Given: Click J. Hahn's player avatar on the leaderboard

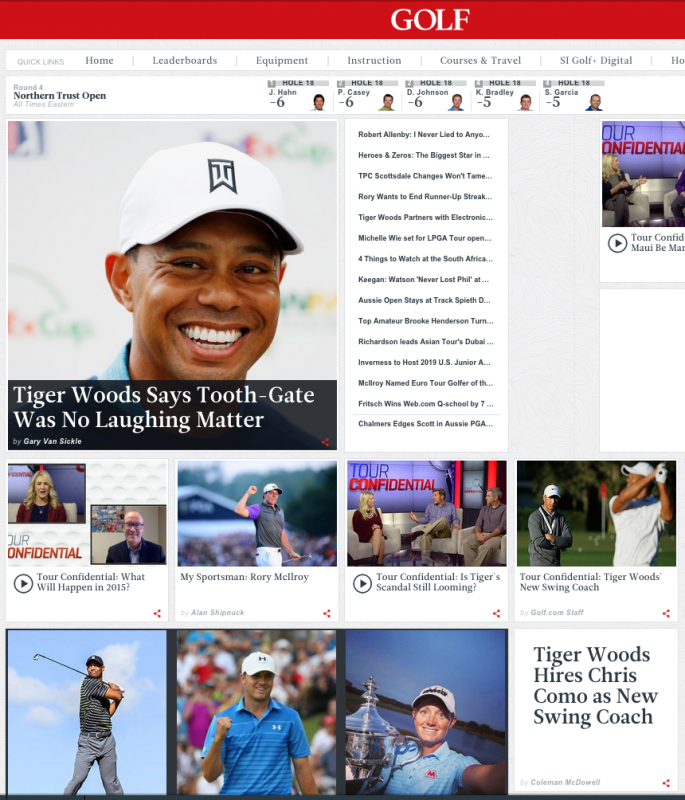Looking at the screenshot, I should 319,102.
